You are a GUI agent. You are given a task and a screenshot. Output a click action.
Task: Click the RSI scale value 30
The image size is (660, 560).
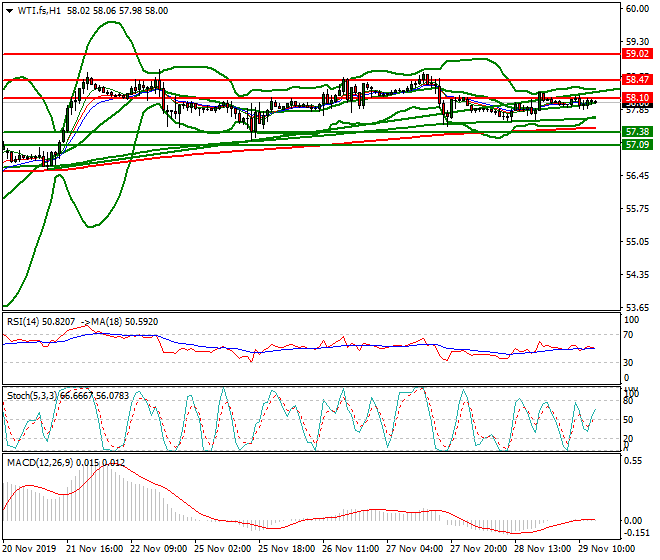click(628, 363)
